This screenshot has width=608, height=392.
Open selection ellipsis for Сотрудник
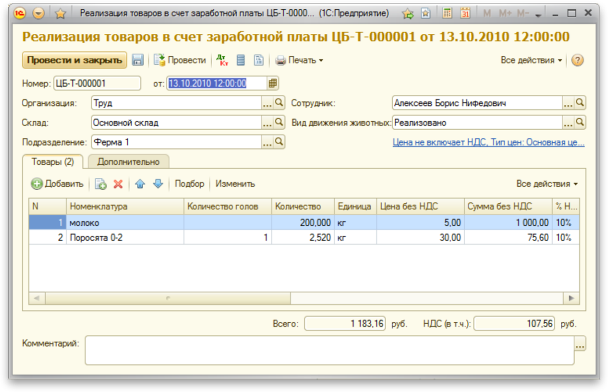coord(568,103)
